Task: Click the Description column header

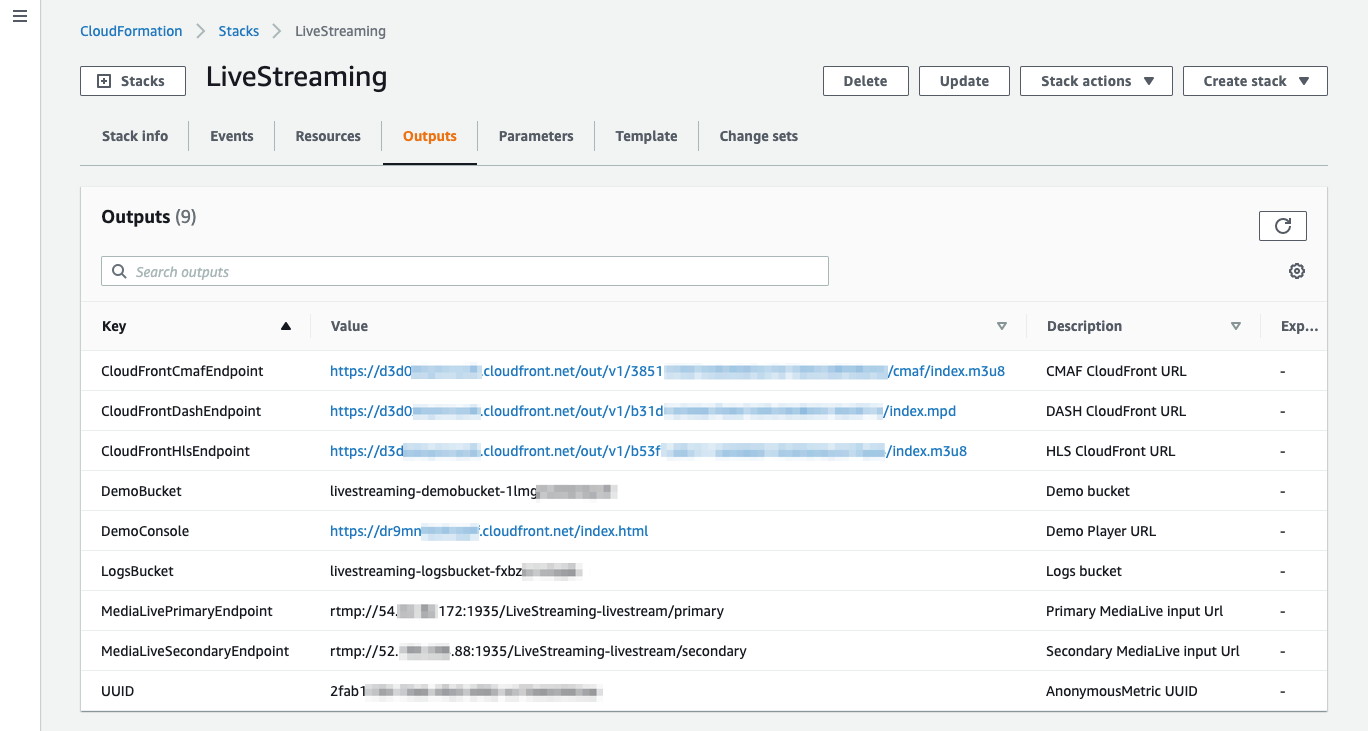Action: [x=1084, y=326]
